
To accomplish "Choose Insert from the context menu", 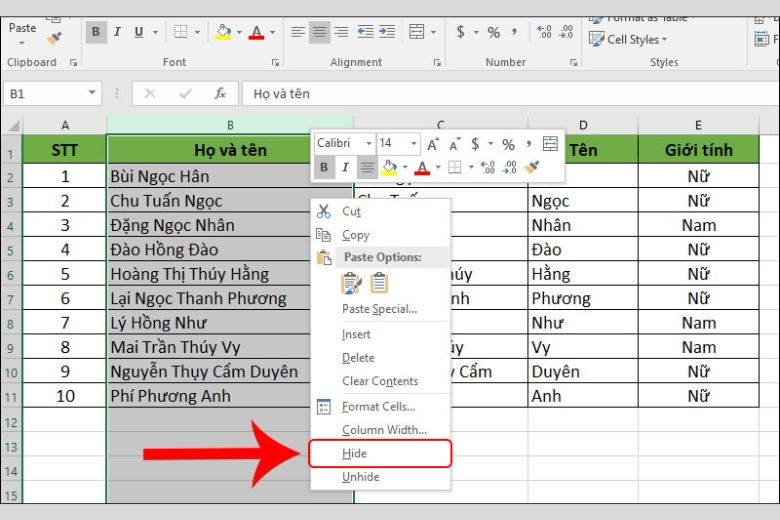I will click(x=381, y=334).
